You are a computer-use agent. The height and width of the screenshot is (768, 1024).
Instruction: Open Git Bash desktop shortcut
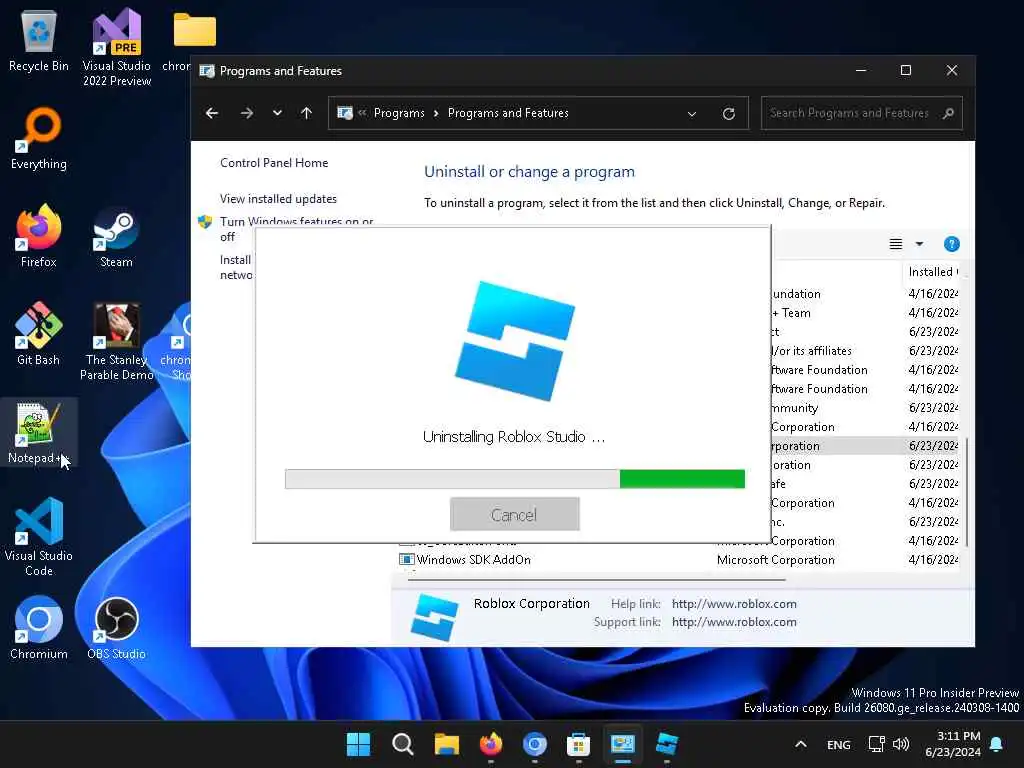tap(39, 334)
